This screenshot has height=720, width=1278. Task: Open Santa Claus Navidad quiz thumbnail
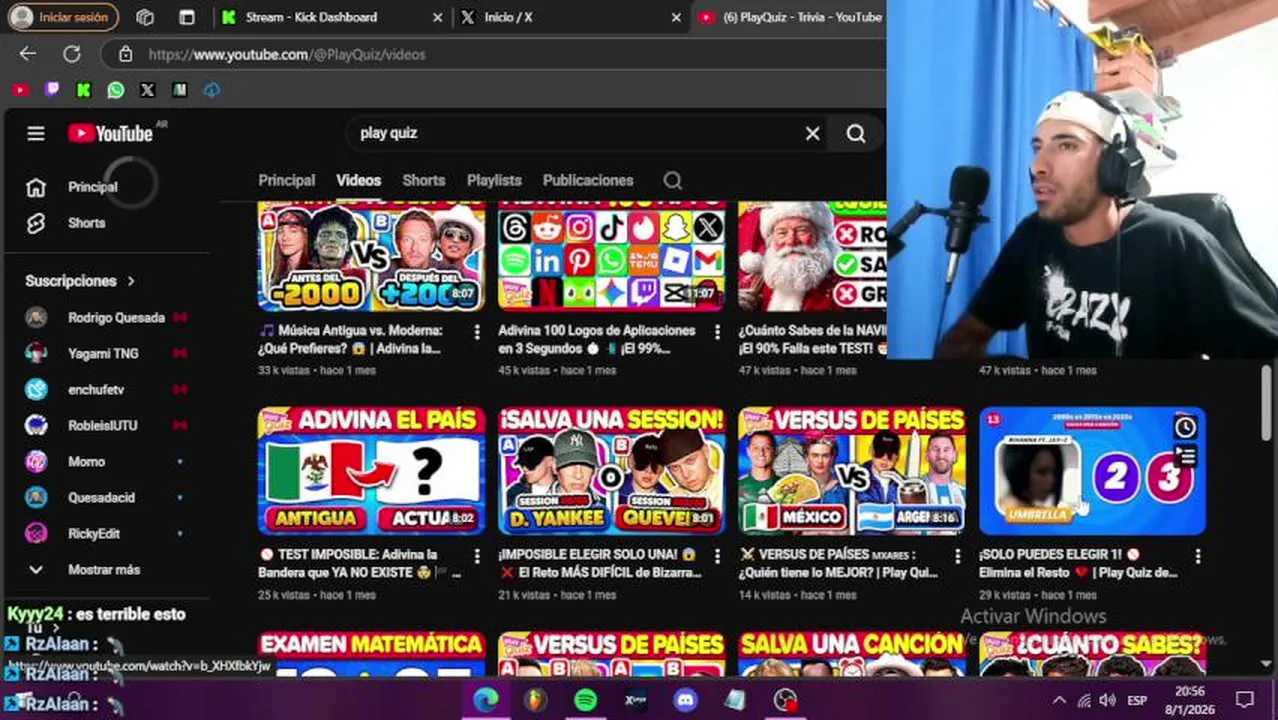(812, 256)
